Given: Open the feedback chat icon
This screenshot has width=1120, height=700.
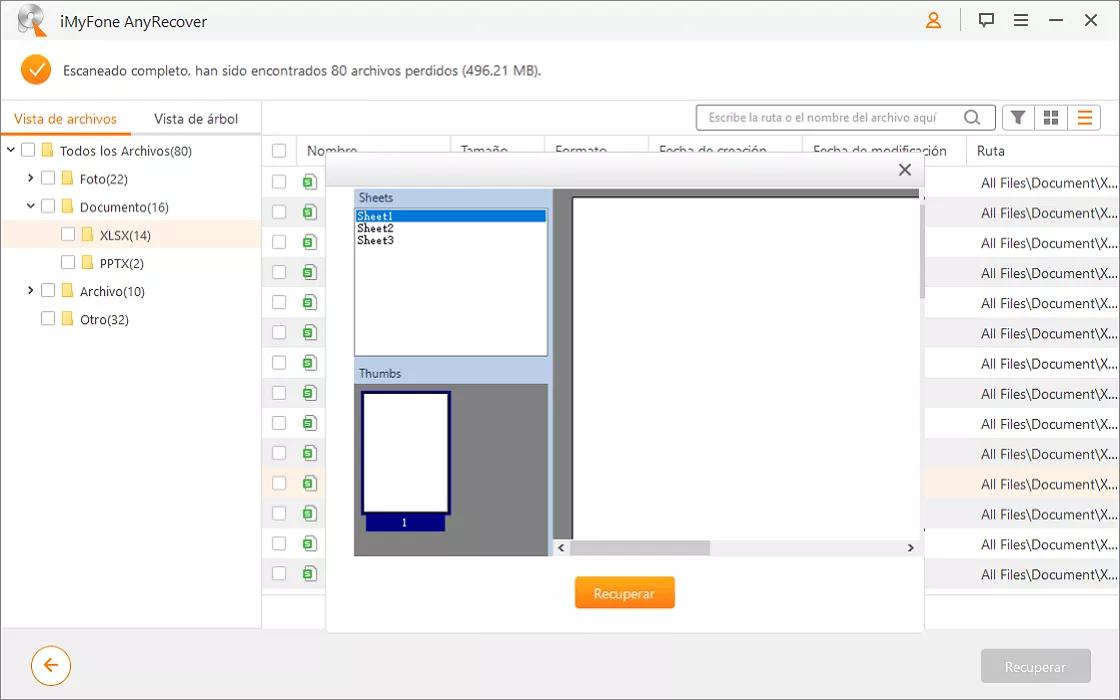Looking at the screenshot, I should point(986,20).
